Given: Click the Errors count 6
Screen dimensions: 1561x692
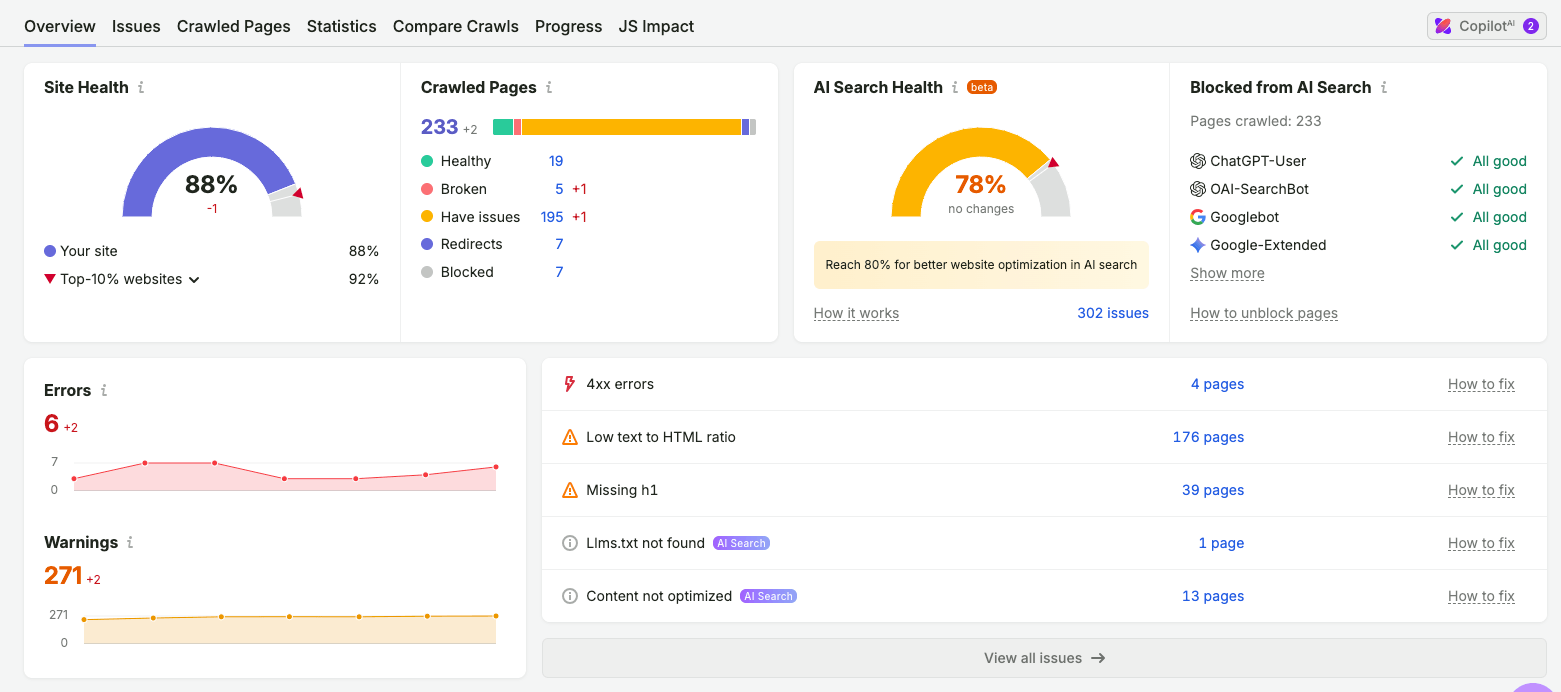Looking at the screenshot, I should (x=52, y=424).
